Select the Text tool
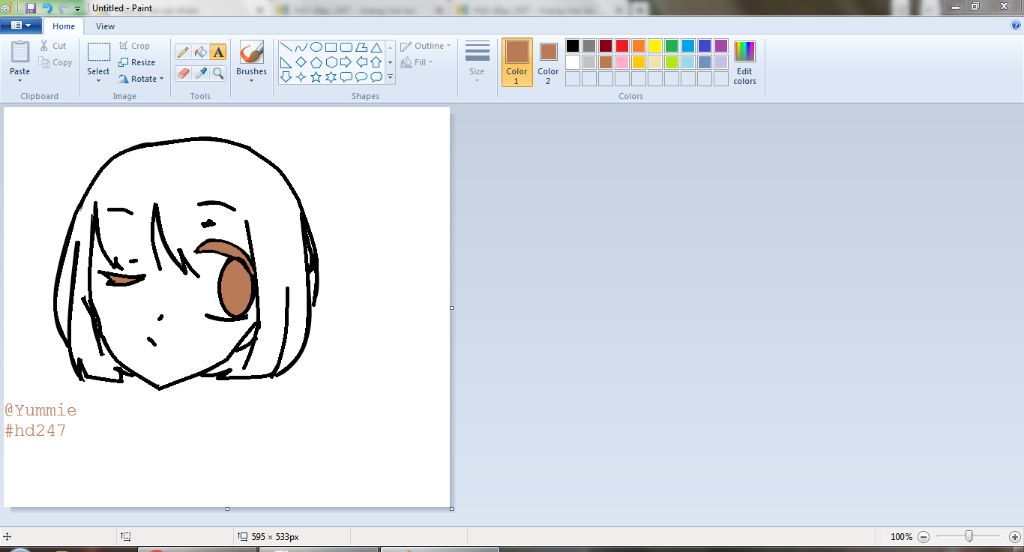Screen dimensions: 1024x552 point(218,52)
